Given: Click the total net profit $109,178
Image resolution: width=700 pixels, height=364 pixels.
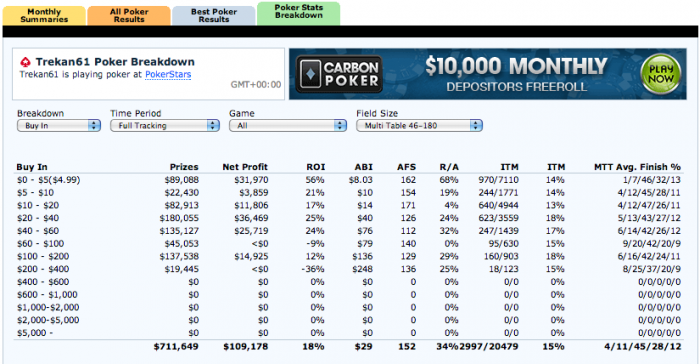Looking at the screenshot, I should pyautogui.click(x=246, y=347).
